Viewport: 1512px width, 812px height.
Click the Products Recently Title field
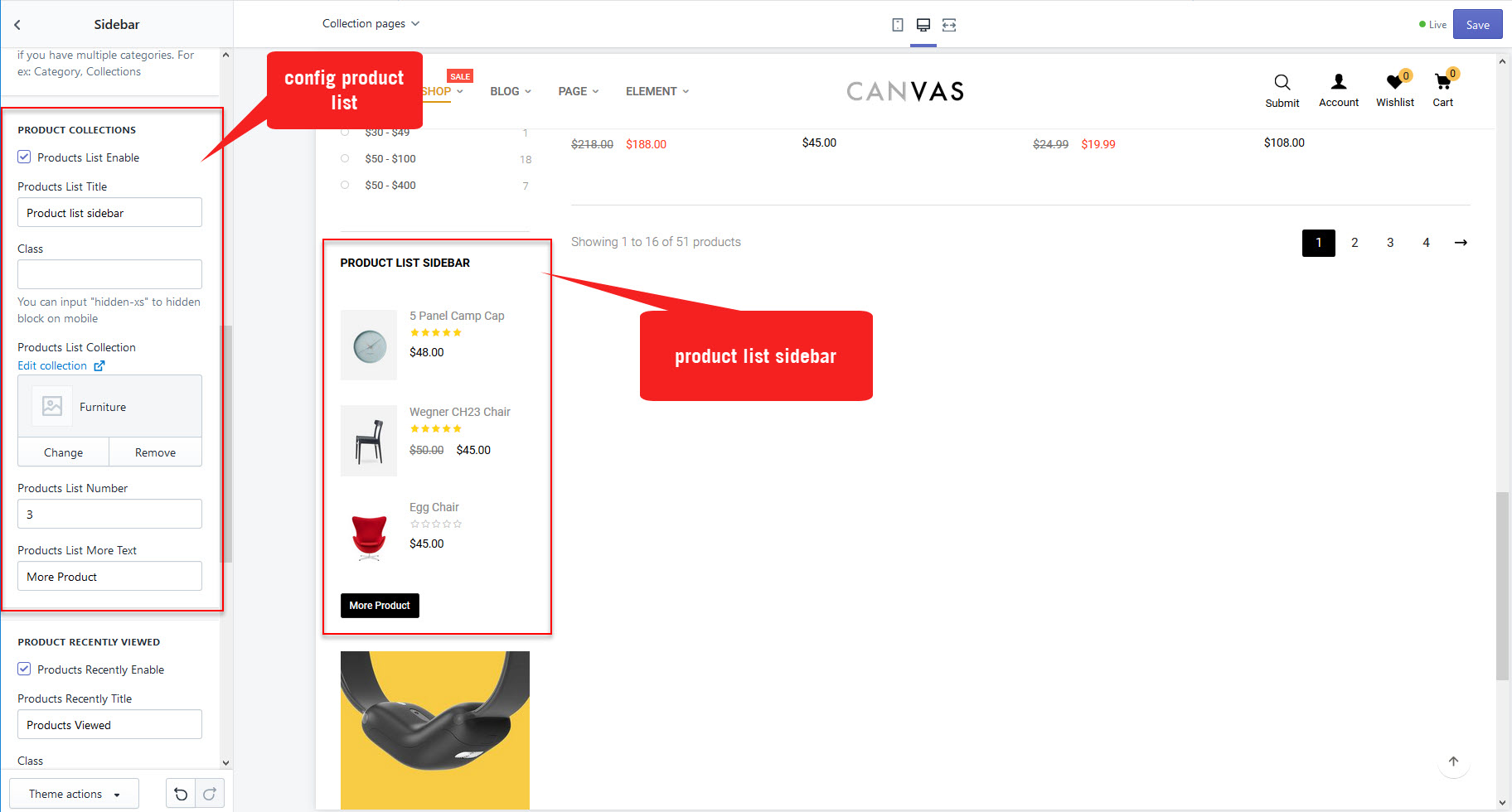(x=109, y=724)
